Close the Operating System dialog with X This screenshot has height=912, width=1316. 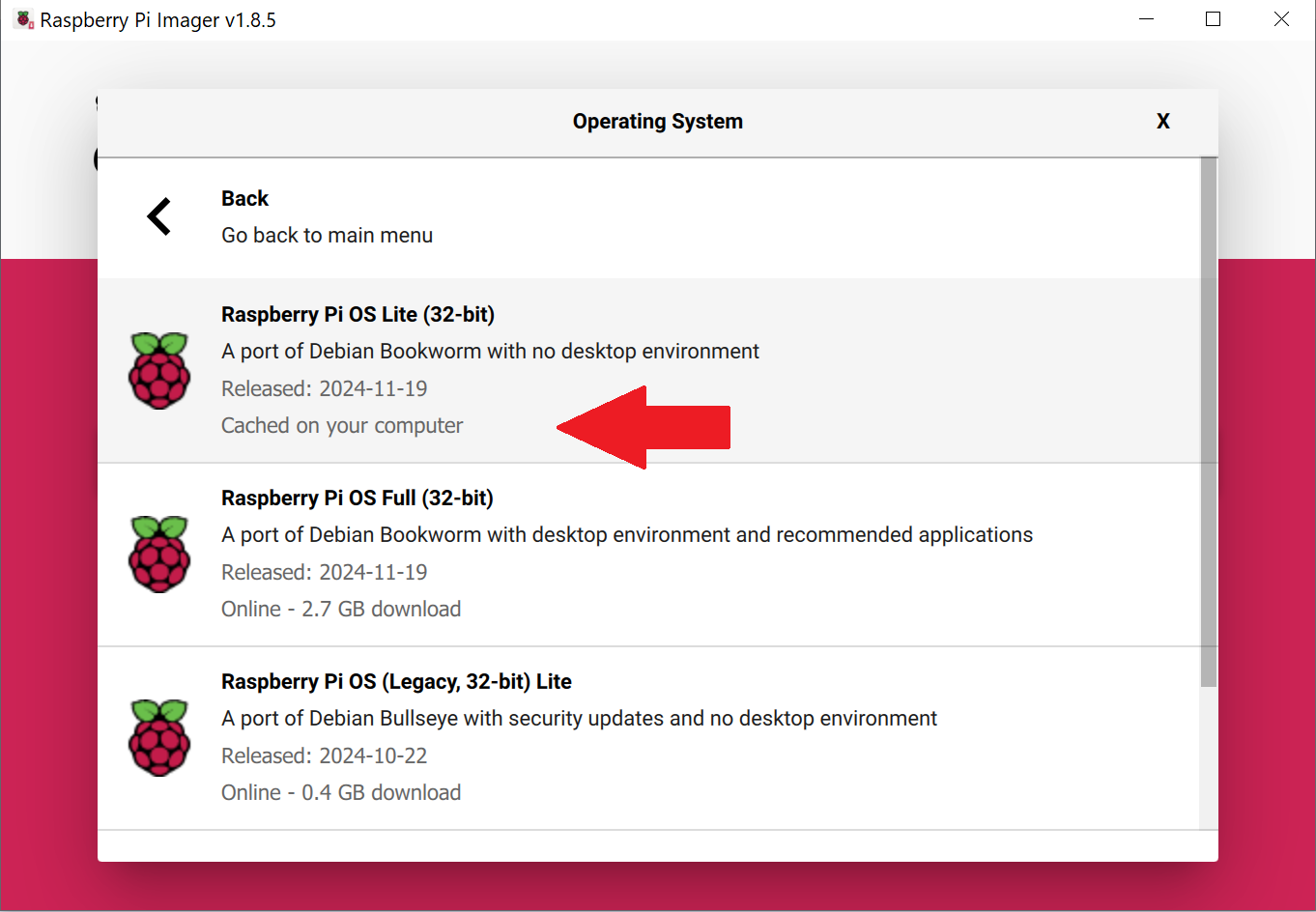pyautogui.click(x=1163, y=122)
